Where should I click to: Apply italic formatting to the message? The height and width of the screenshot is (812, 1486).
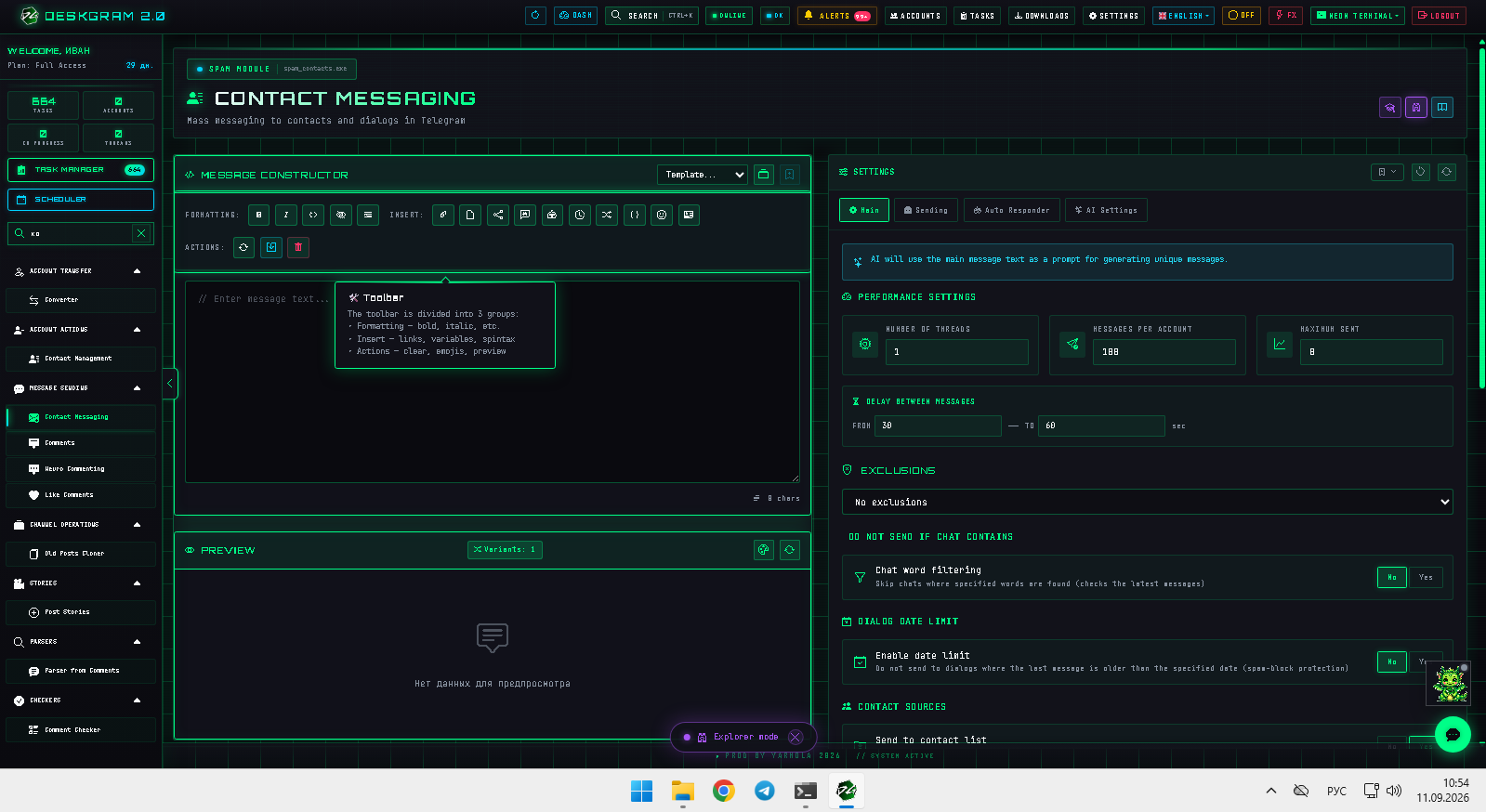pos(286,215)
